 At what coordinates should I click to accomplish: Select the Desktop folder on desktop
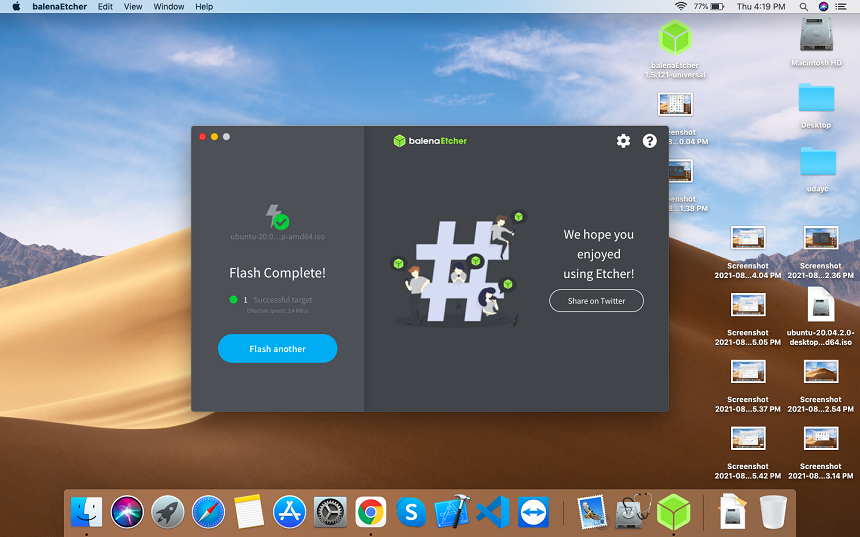816,98
